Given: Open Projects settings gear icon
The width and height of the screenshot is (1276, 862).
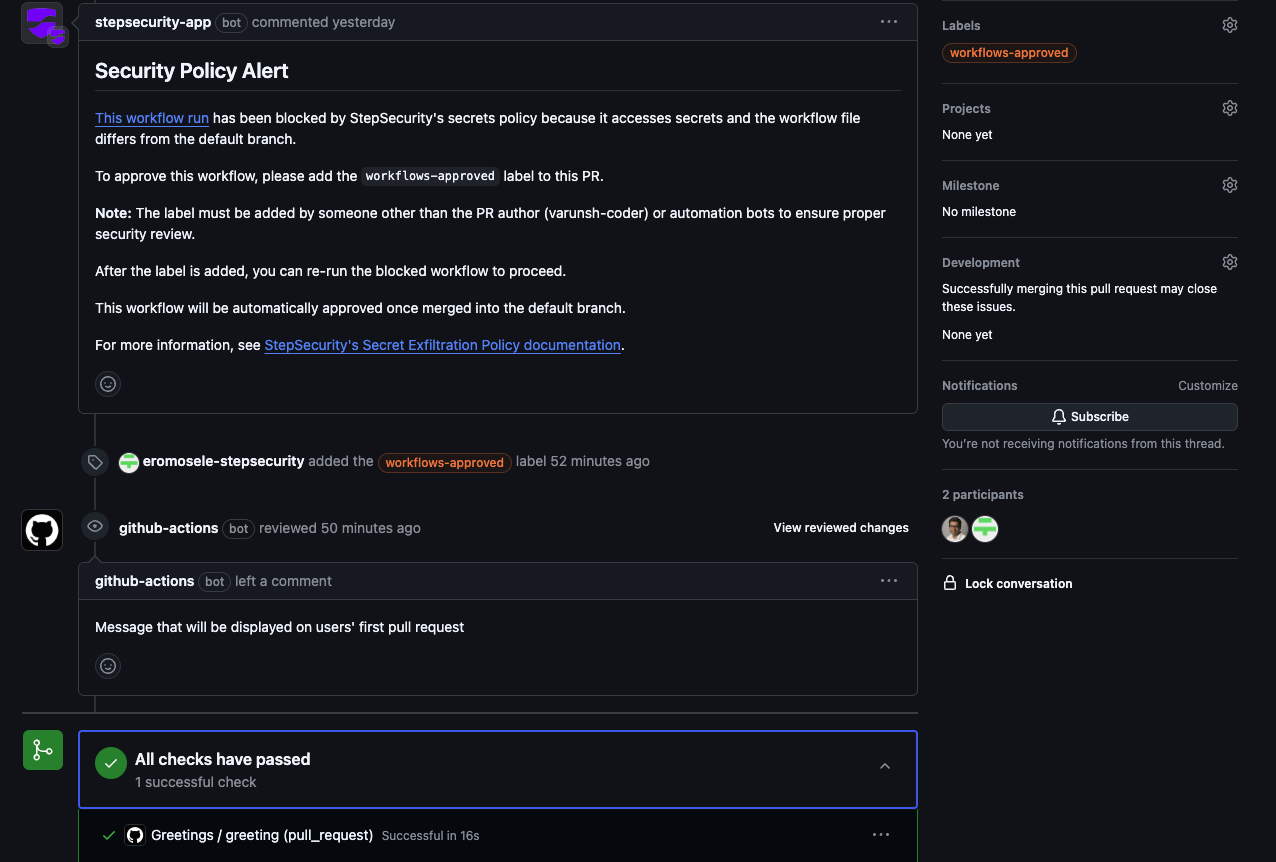Looking at the screenshot, I should (x=1230, y=108).
